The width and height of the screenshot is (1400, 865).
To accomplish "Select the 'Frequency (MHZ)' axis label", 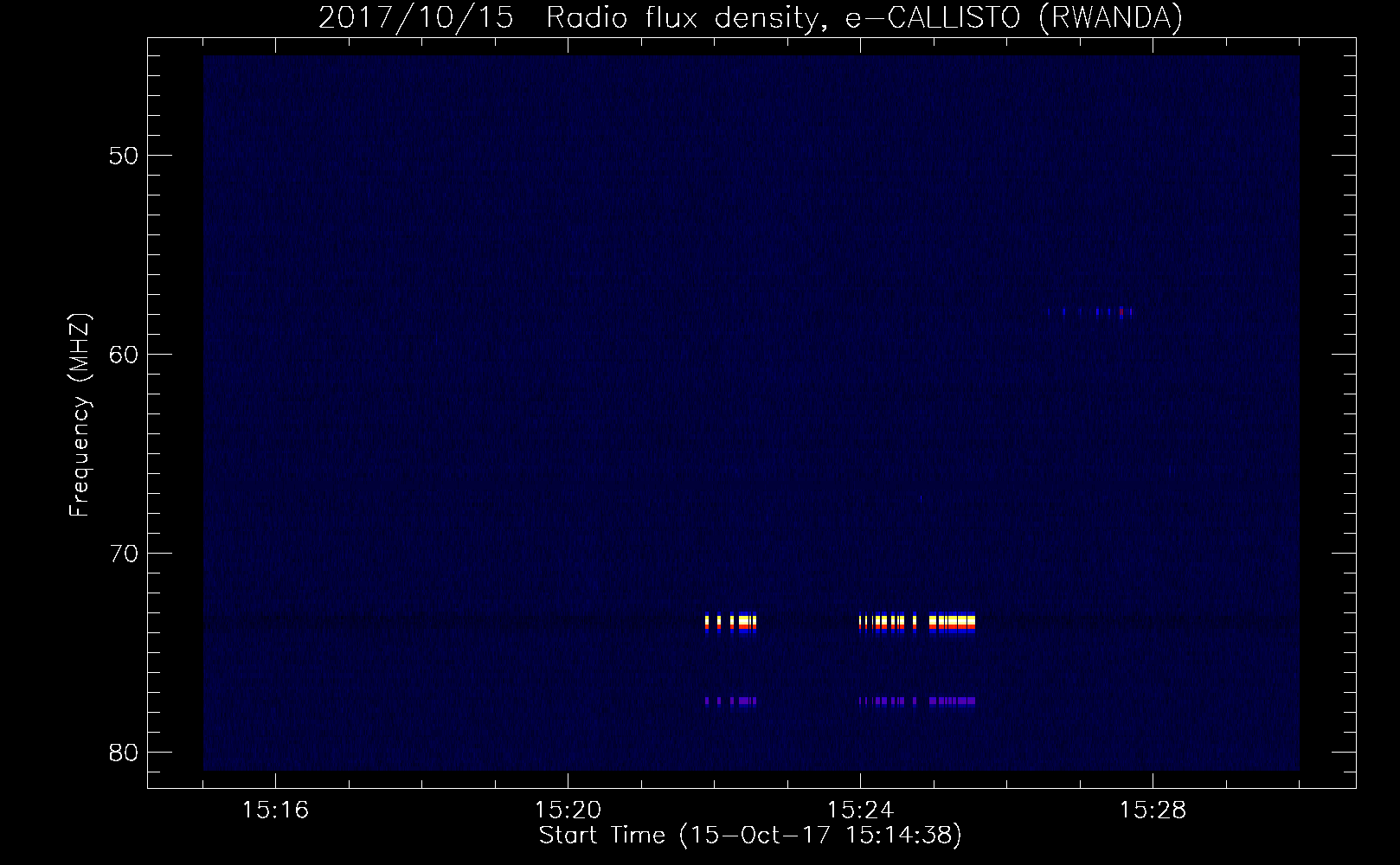I will (80, 416).
